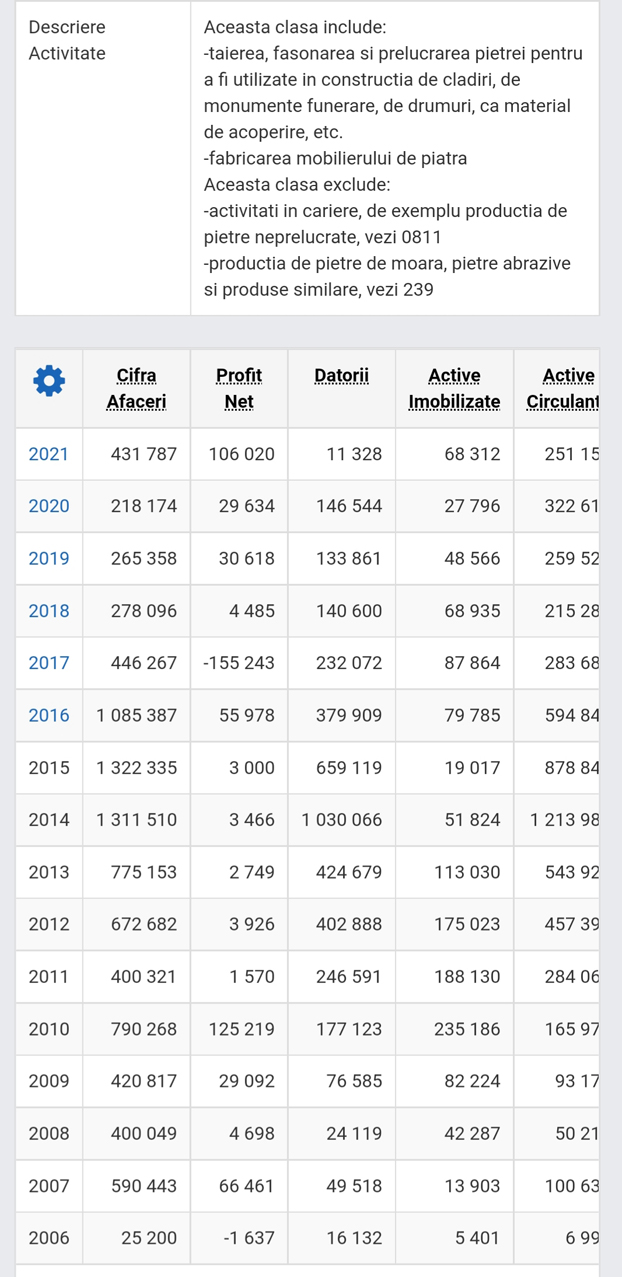Open the 2021 year link
The width and height of the screenshot is (622, 1277).
49,454
